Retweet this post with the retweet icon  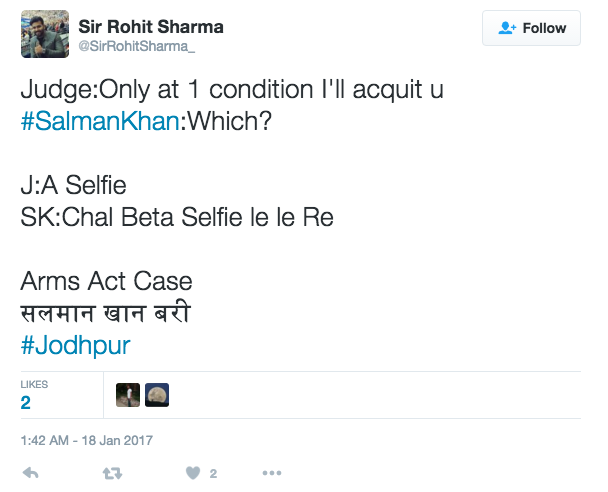pos(112,473)
